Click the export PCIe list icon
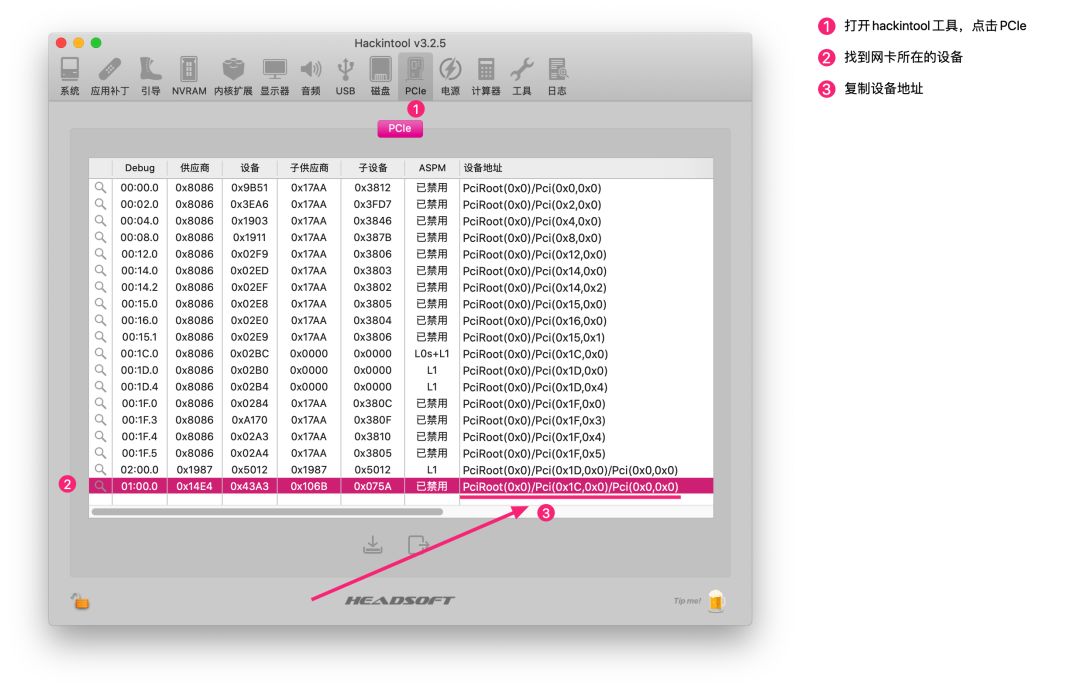 pyautogui.click(x=418, y=545)
